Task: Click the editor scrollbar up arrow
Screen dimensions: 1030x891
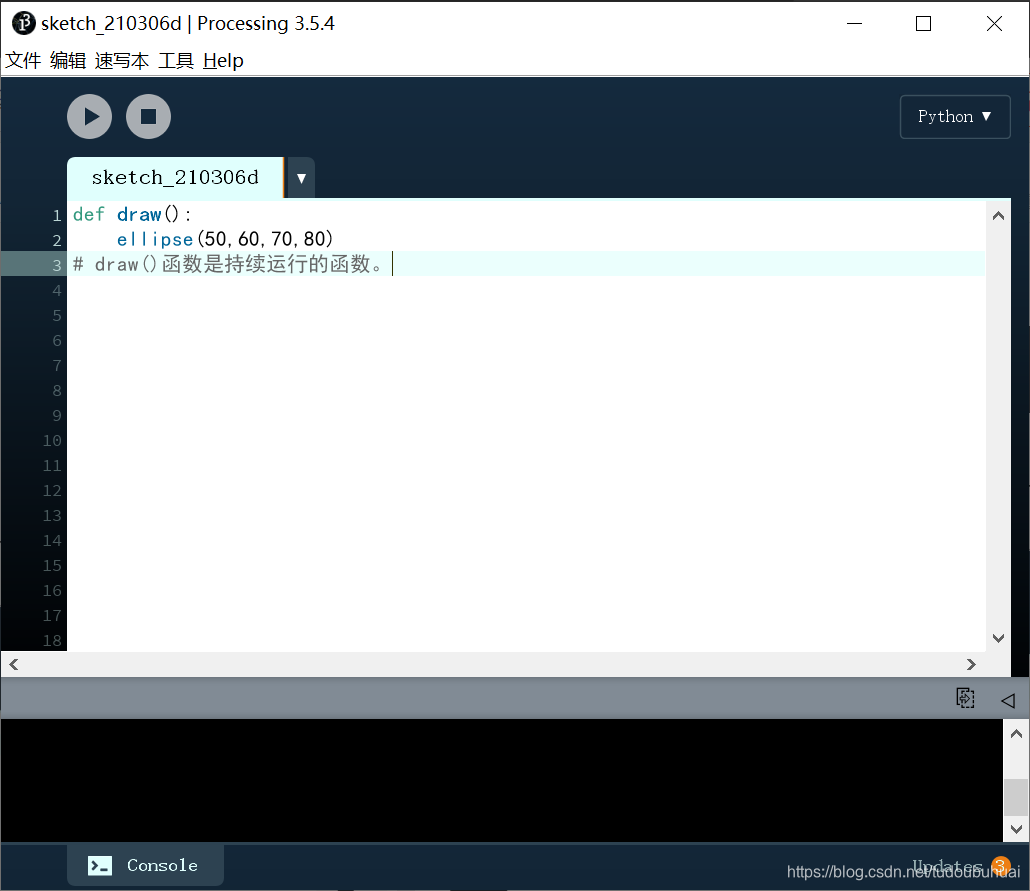Action: coord(998,214)
